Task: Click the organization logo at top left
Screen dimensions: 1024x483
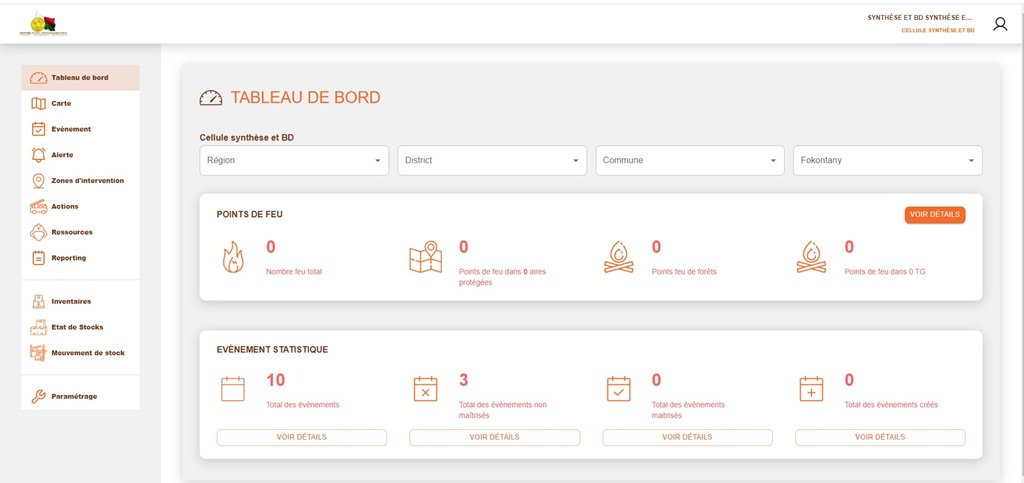Action: click(42, 26)
